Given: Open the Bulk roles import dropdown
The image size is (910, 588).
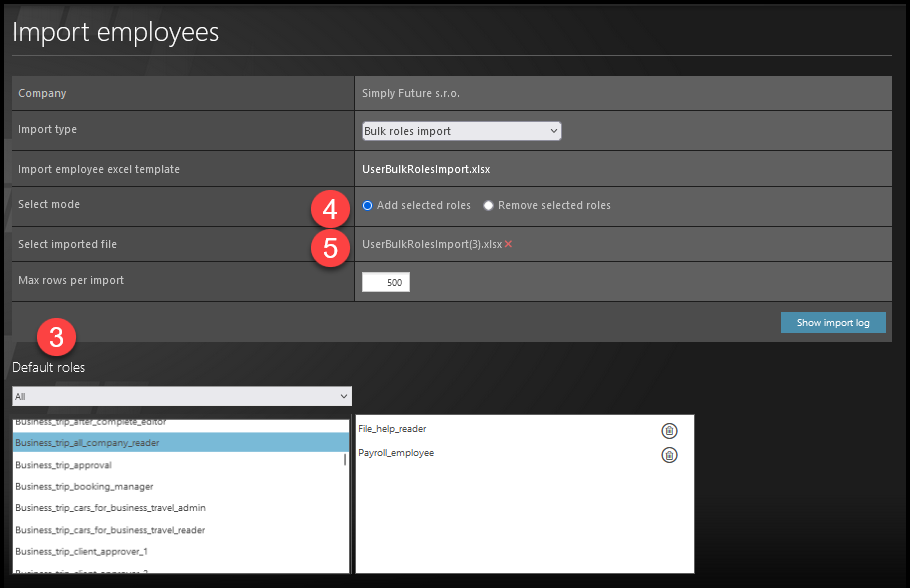Looking at the screenshot, I should point(461,131).
